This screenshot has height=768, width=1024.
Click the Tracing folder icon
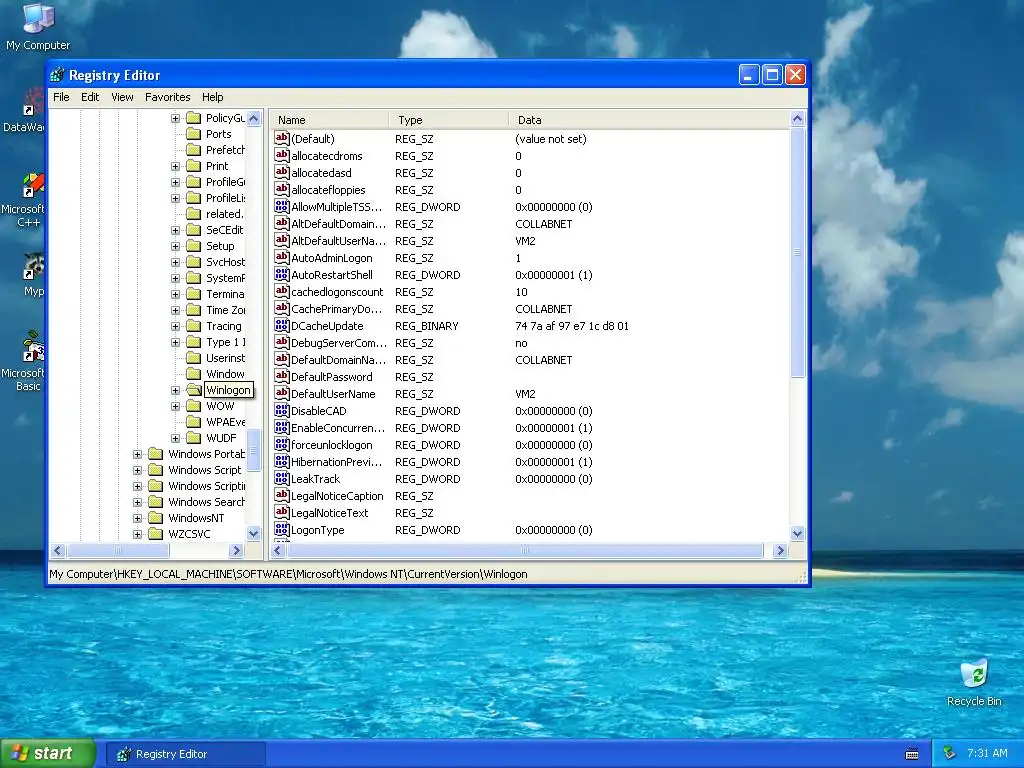pyautogui.click(x=193, y=326)
